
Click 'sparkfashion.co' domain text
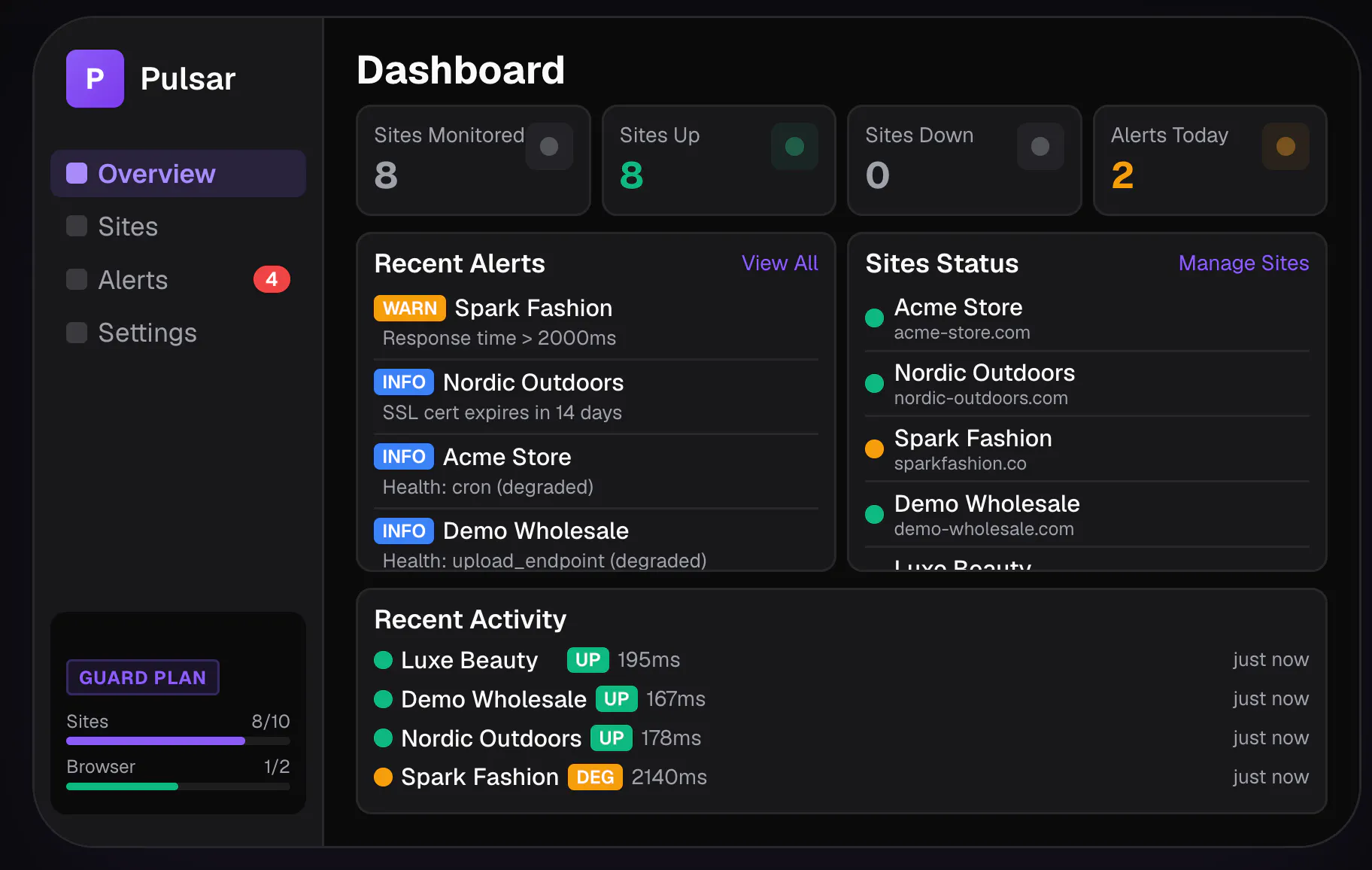pyautogui.click(x=960, y=464)
